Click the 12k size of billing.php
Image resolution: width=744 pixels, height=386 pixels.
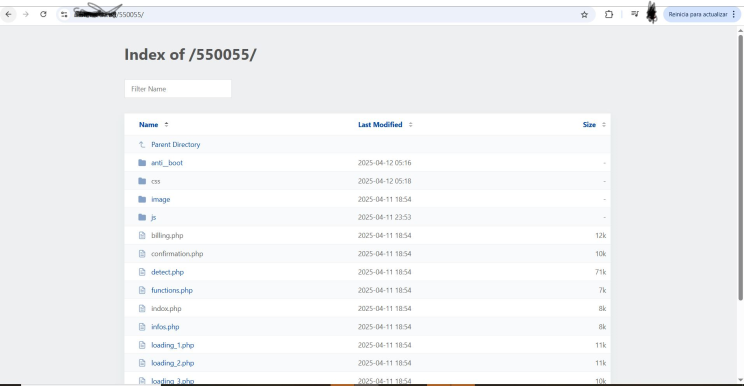pyautogui.click(x=601, y=236)
